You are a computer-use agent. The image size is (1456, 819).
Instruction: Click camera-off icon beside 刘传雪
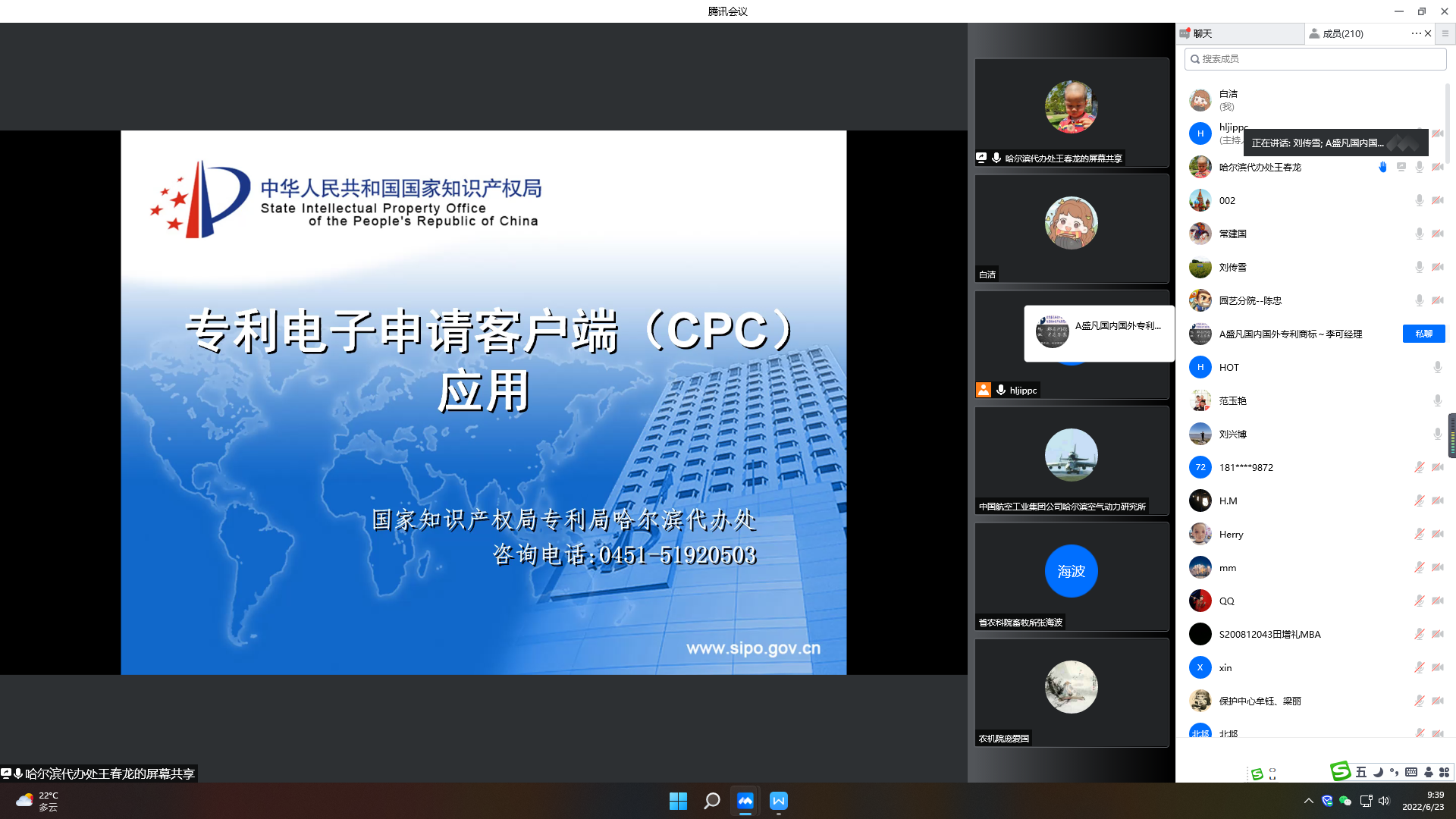pos(1438,267)
